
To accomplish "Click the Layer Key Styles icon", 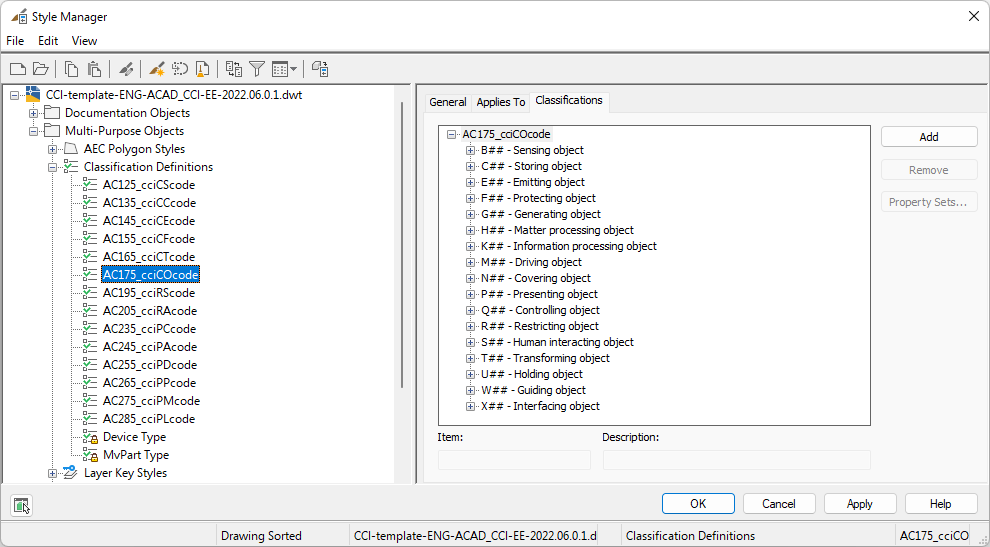I will click(x=71, y=472).
